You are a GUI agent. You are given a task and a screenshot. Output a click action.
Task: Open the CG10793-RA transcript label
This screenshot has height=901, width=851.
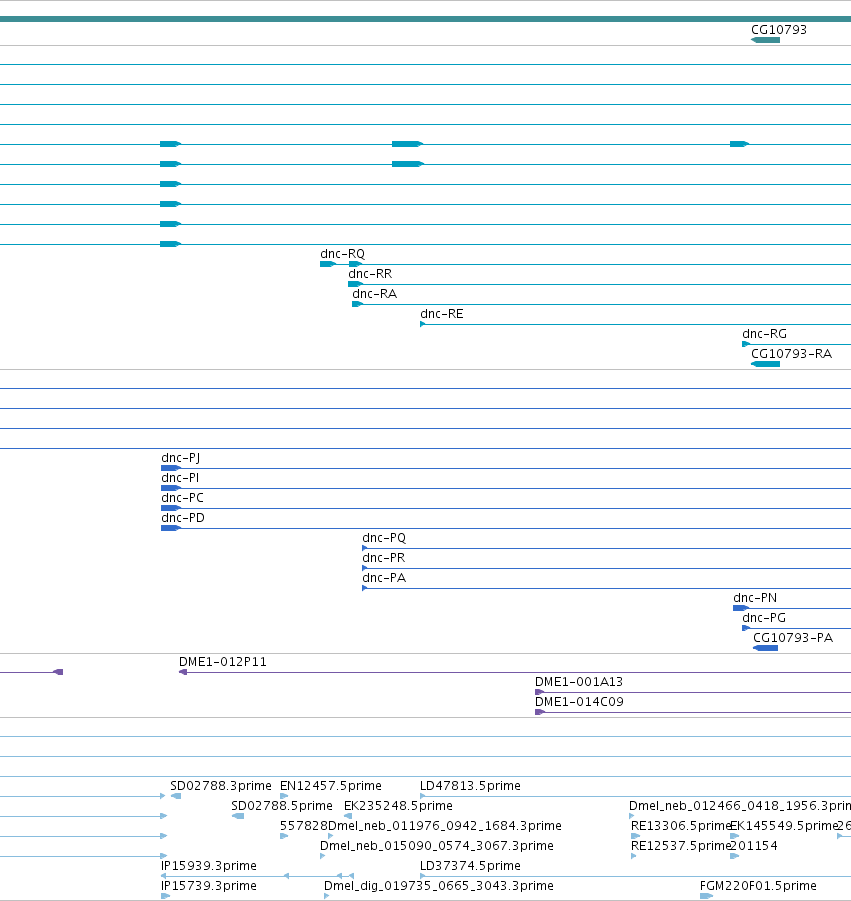[x=791, y=354]
